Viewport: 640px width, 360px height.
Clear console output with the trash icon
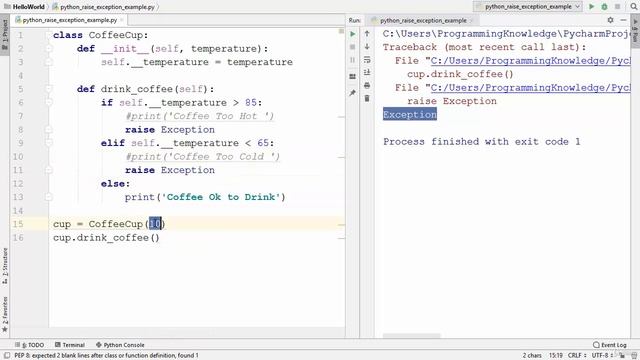tap(367, 98)
